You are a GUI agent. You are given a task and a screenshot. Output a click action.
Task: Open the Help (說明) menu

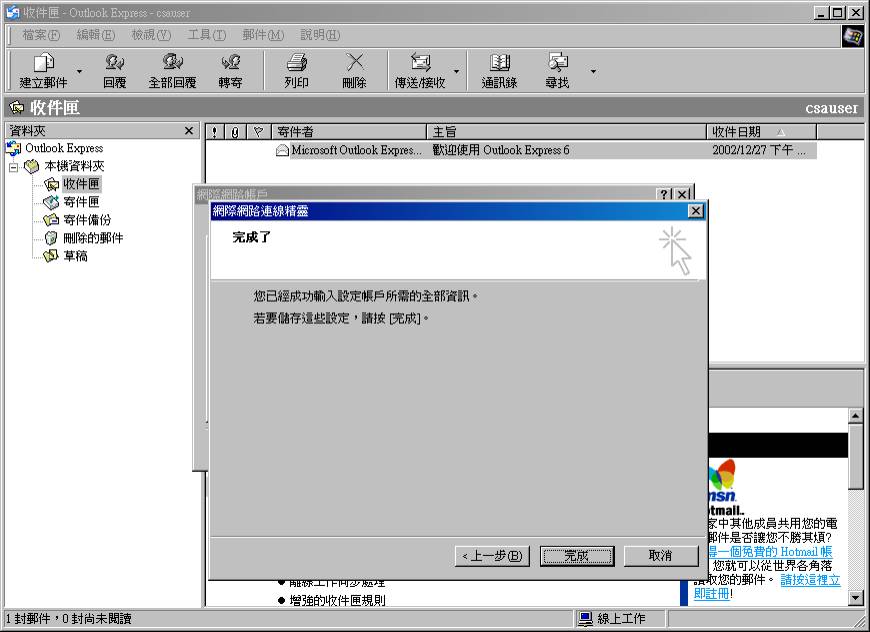[x=320, y=35]
